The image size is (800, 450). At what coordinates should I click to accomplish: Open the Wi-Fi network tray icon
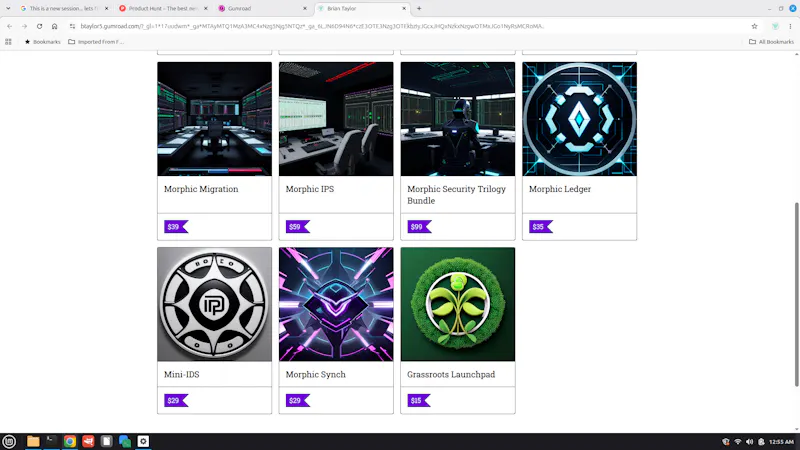point(737,442)
